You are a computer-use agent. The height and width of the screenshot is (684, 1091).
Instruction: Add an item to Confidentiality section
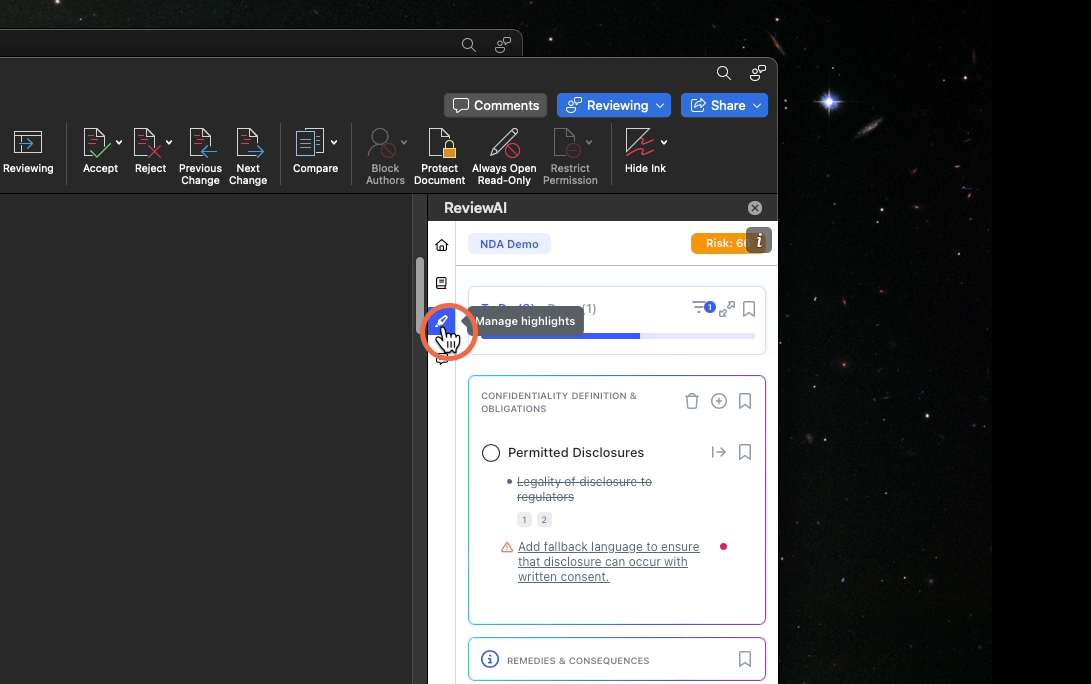tap(719, 401)
